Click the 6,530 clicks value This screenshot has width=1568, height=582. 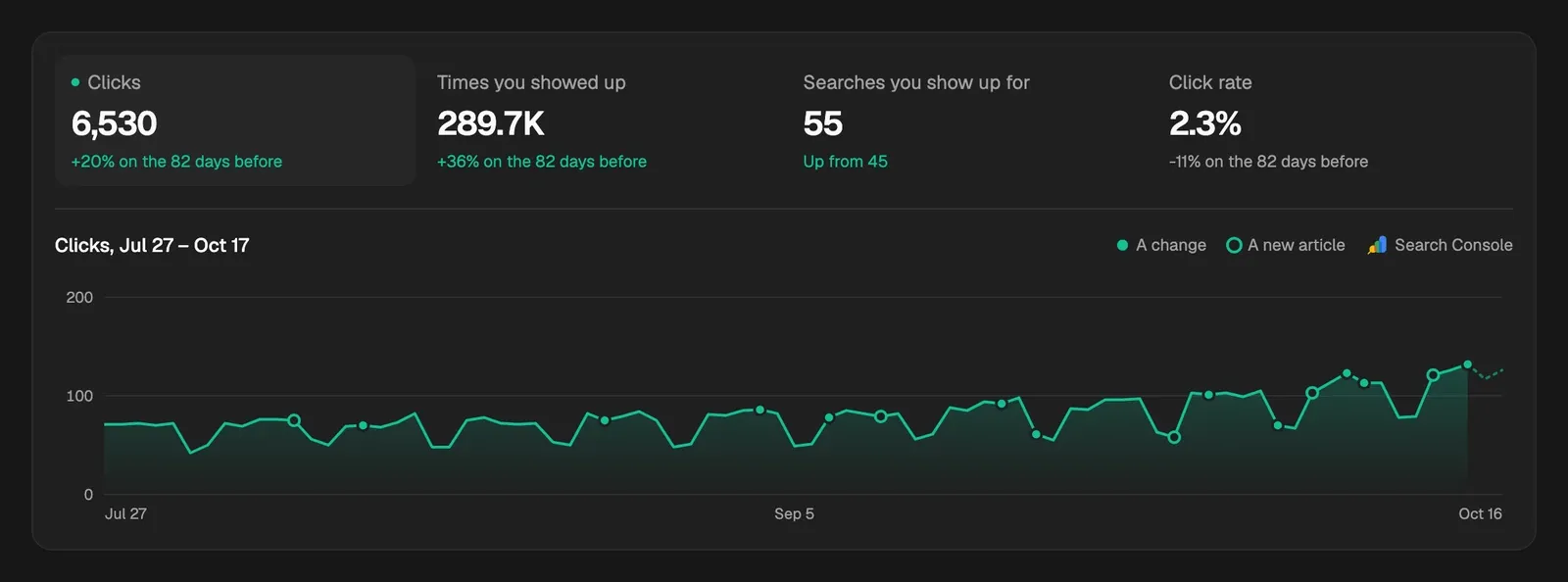(x=114, y=123)
